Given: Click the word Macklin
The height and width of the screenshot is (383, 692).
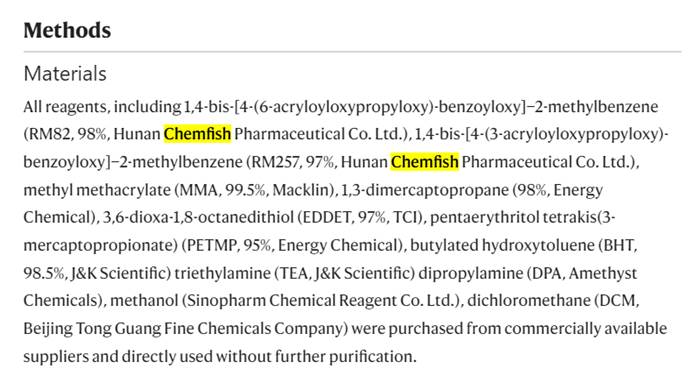Looking at the screenshot, I should pyautogui.click(x=301, y=190).
